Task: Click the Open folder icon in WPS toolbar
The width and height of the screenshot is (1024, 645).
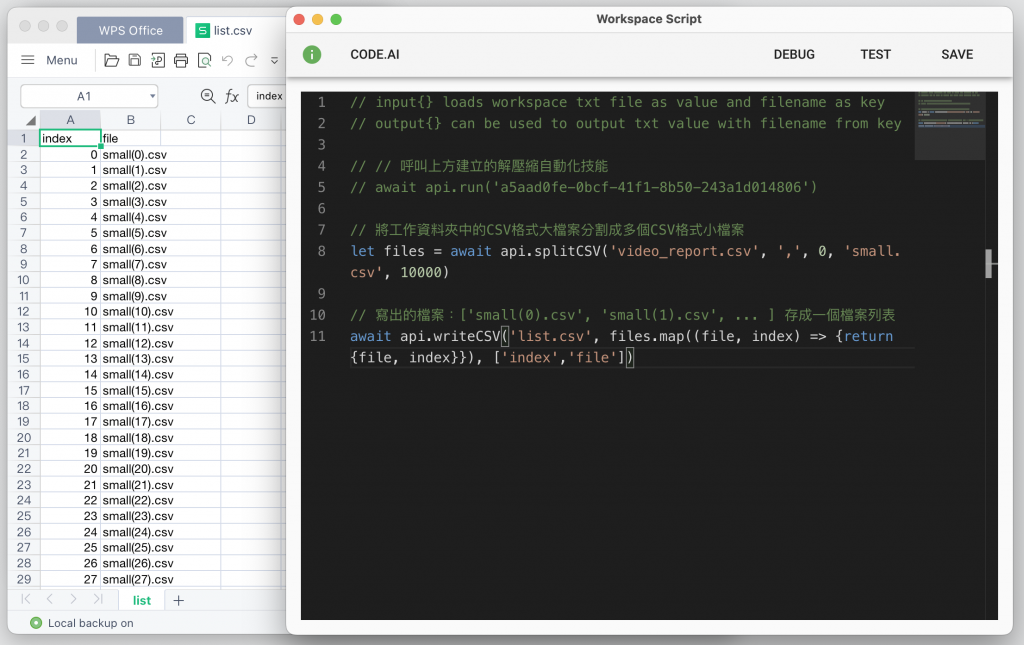Action: tap(112, 61)
